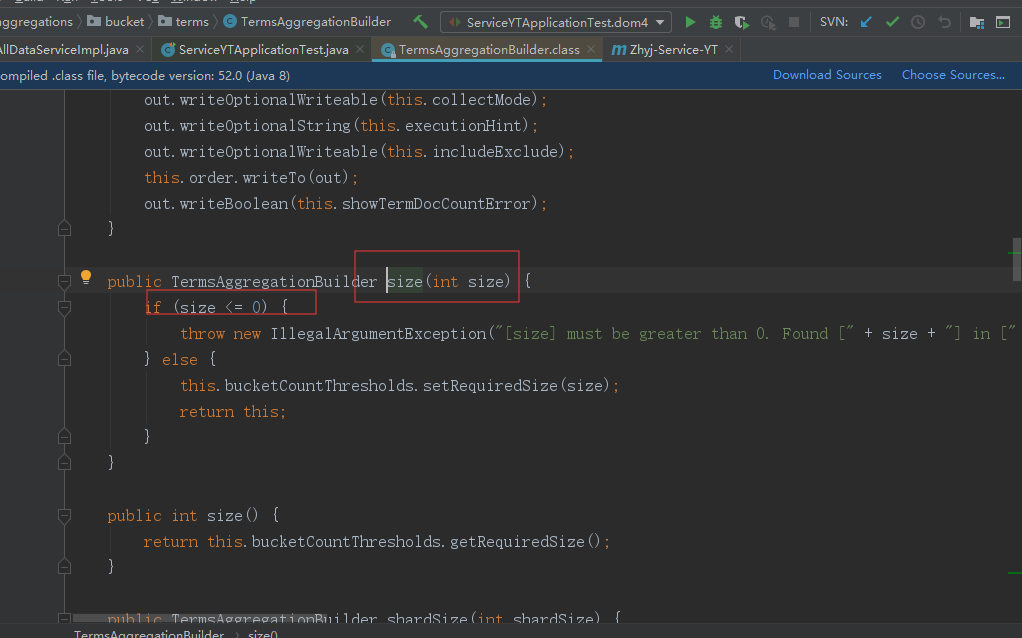Collapse the 'if (size <= 0)' block fold marker
This screenshot has height=638, width=1022.
coord(64,308)
